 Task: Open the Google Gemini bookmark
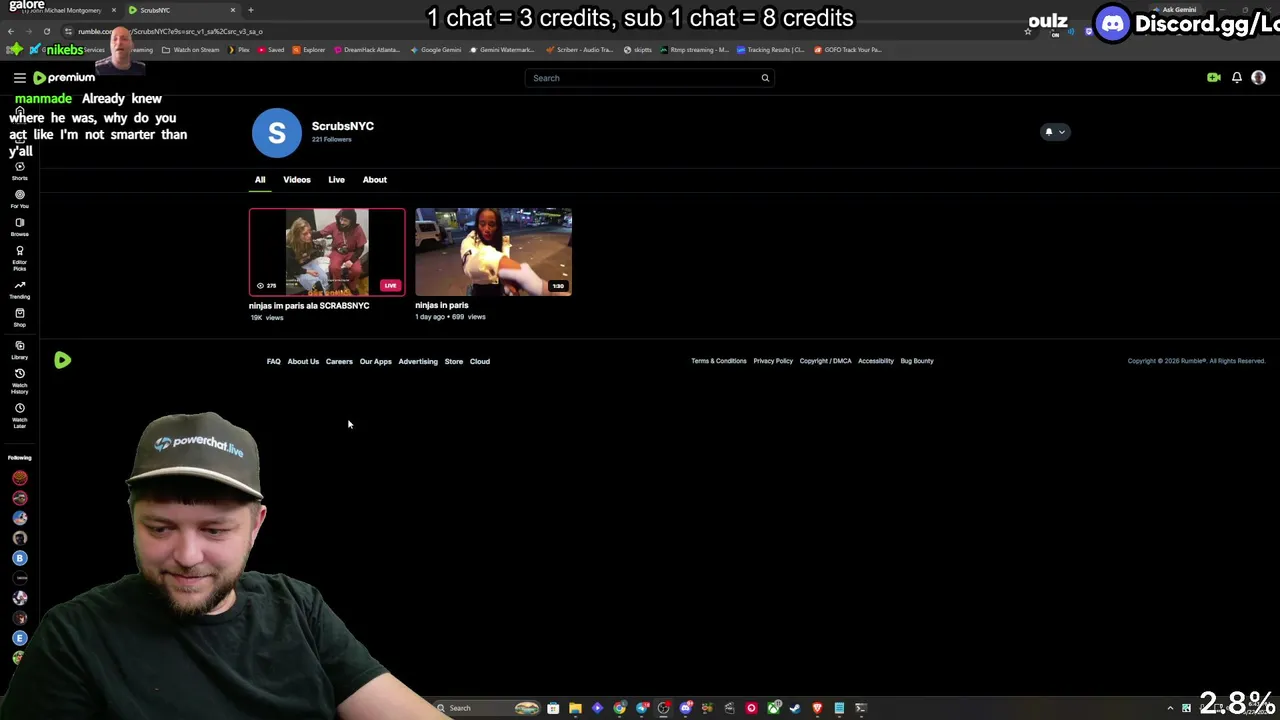435,49
